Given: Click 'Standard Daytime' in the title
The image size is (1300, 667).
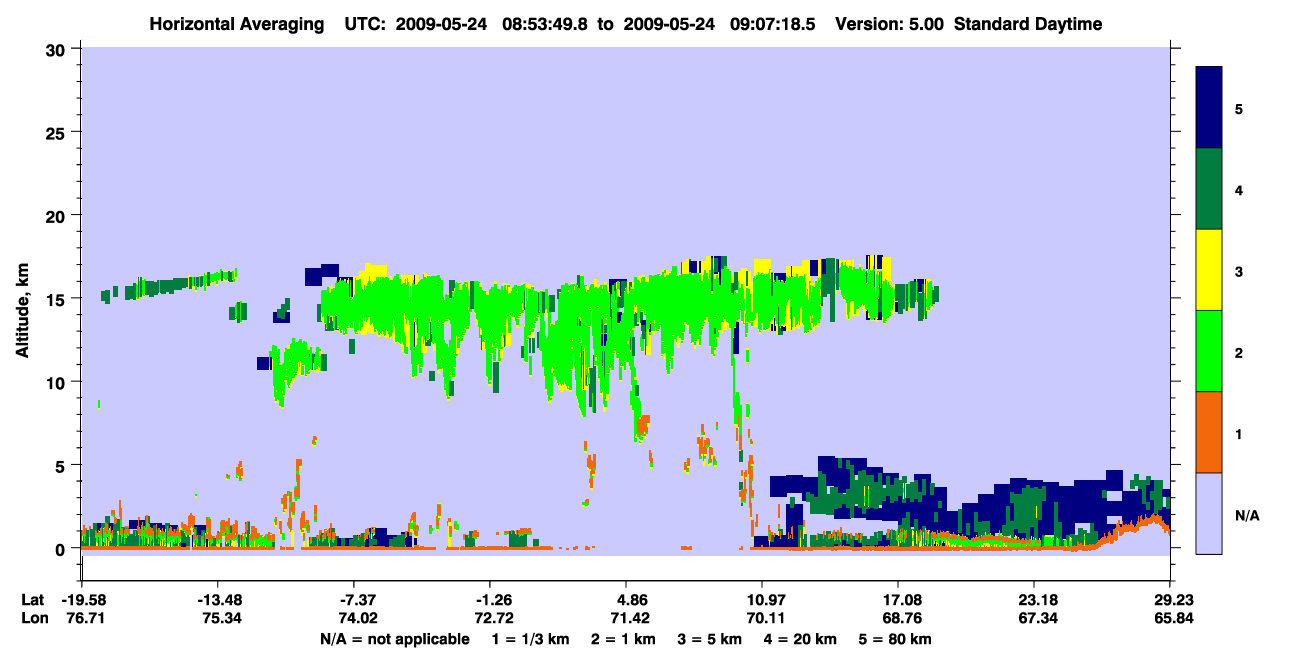Looking at the screenshot, I should click(1028, 24).
